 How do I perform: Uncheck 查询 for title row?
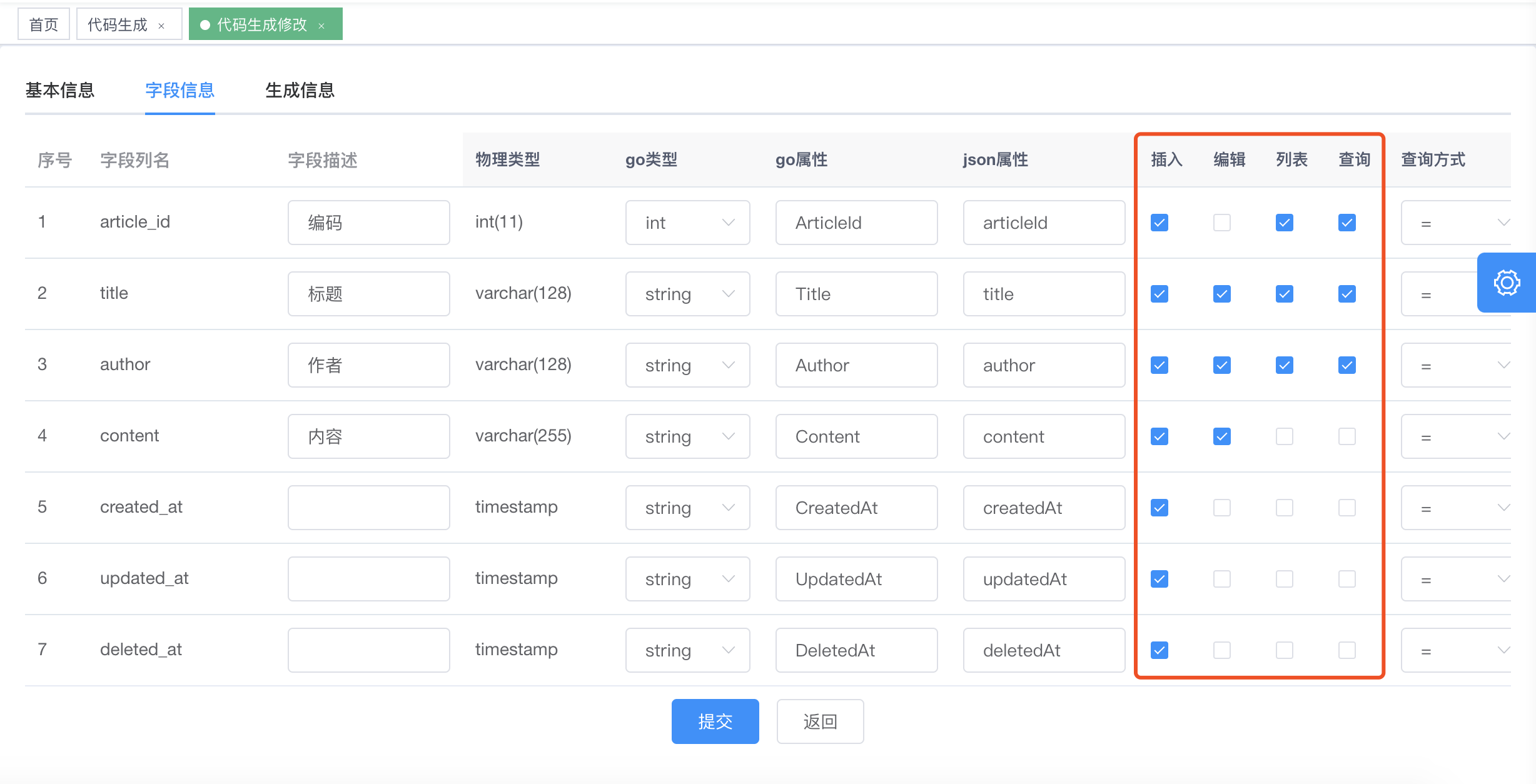coord(1347,294)
